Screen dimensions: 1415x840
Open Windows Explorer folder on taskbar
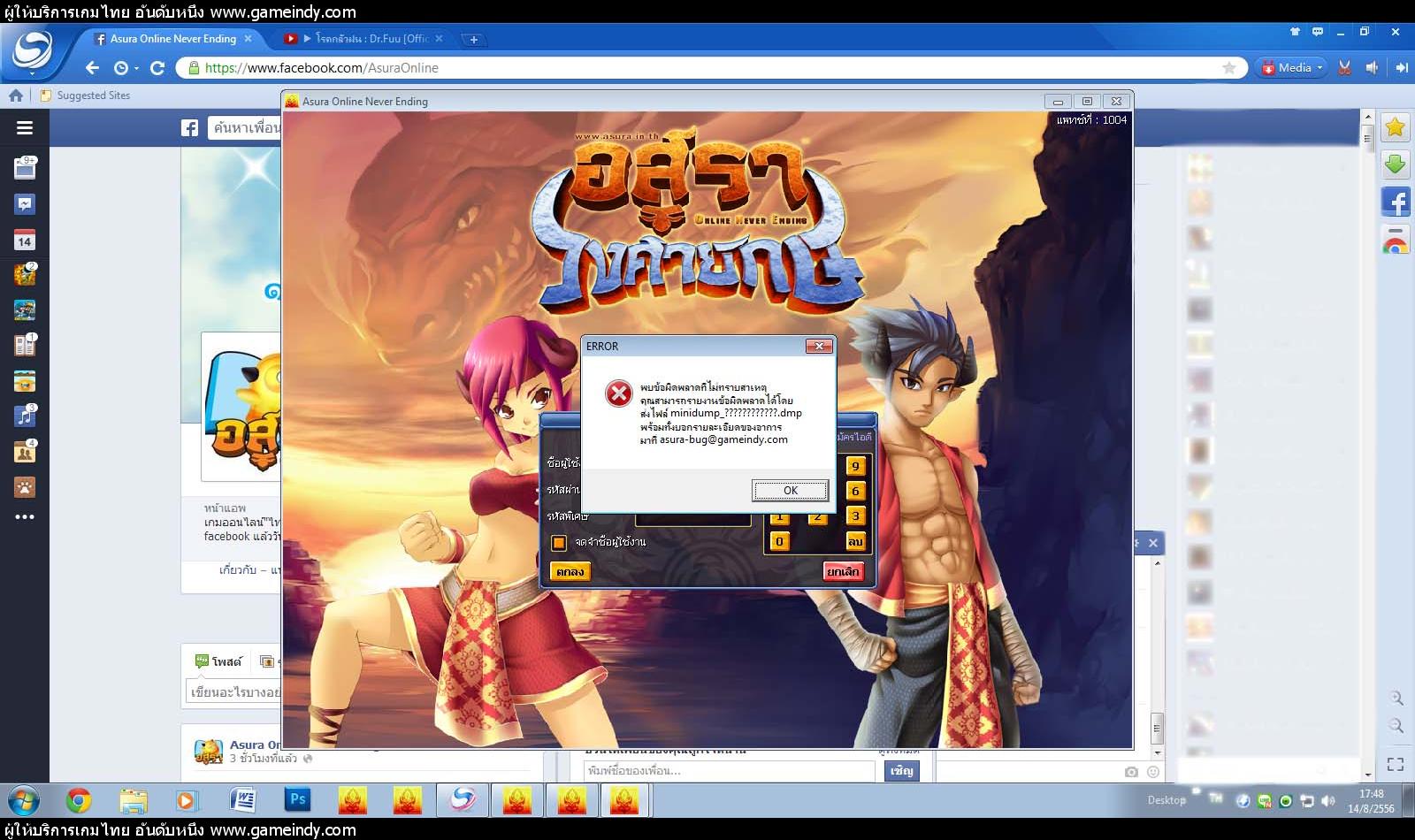134,801
